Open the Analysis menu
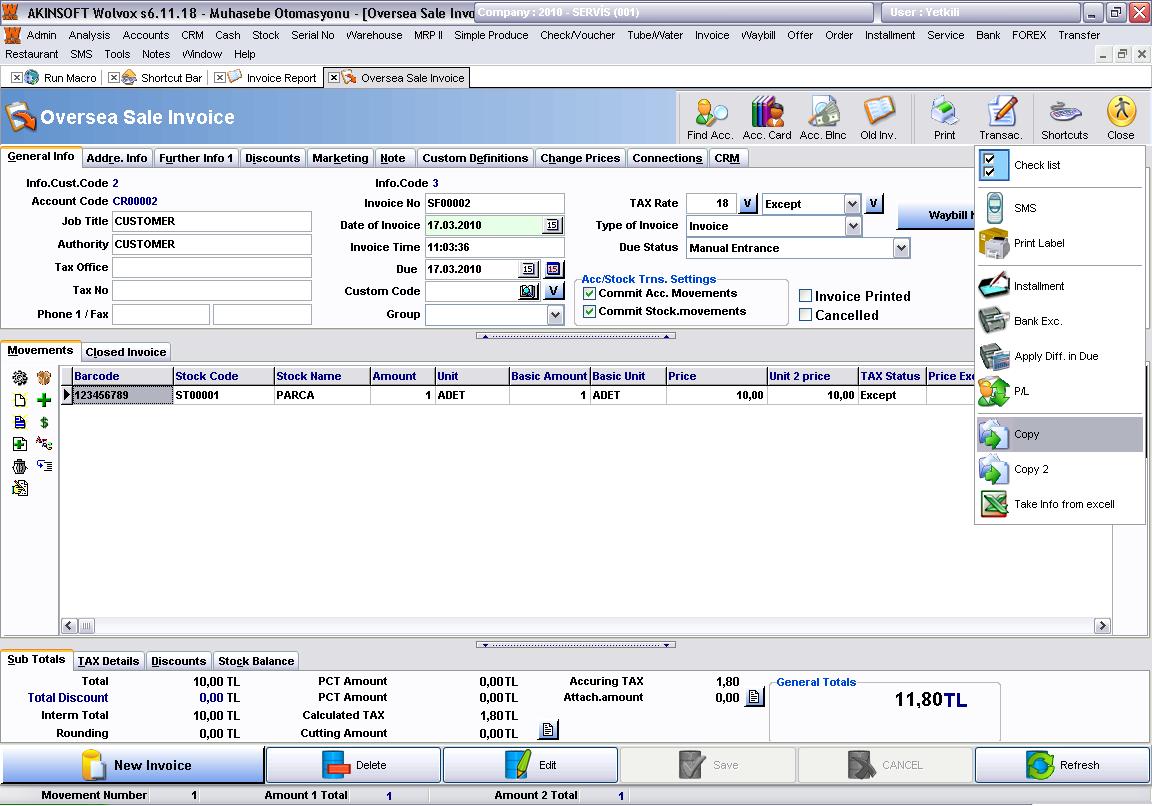This screenshot has height=806, width=1152. 90,35
